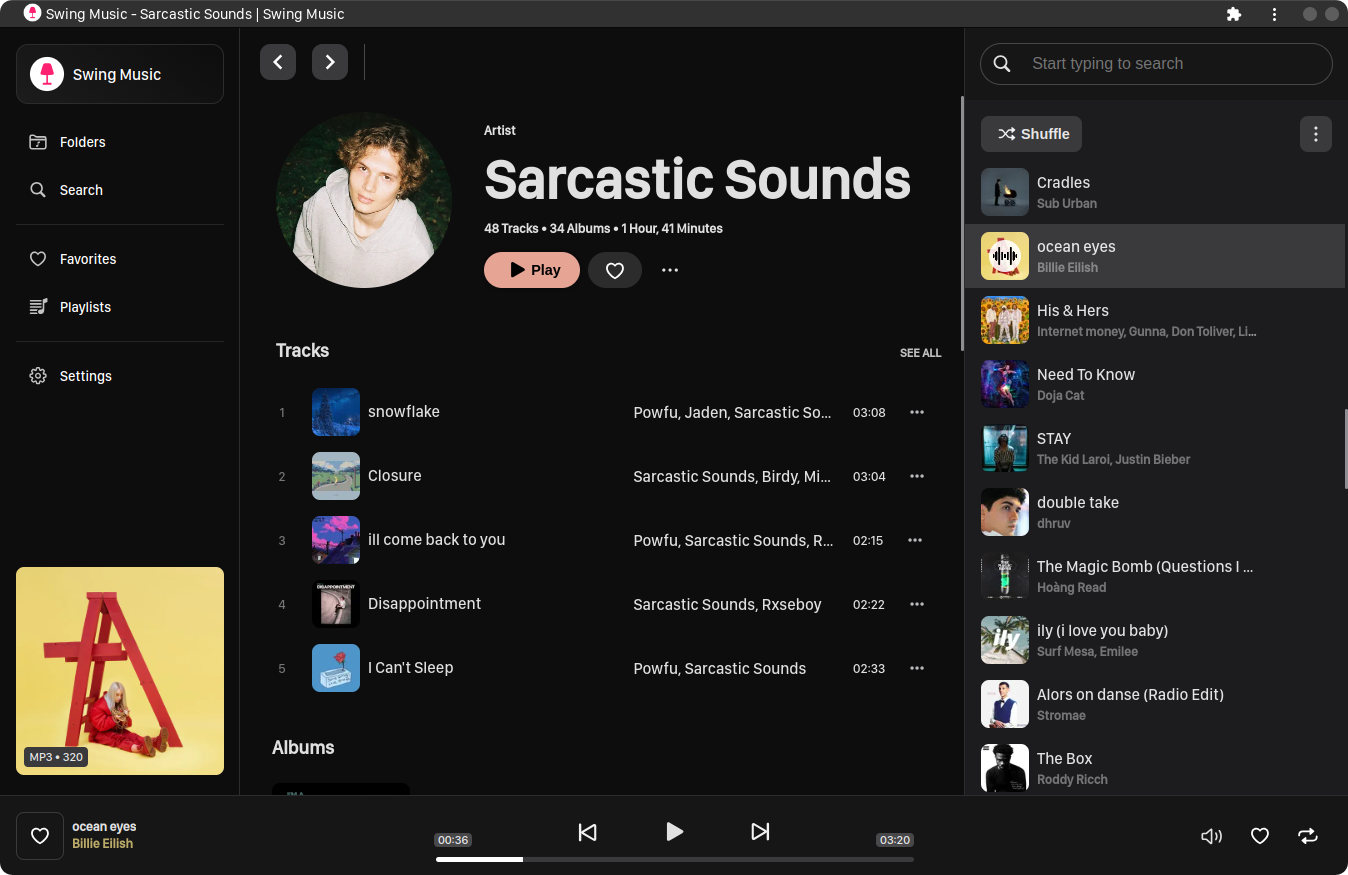
Task: Select The Magic Bomb queue track
Action: click(1155, 576)
